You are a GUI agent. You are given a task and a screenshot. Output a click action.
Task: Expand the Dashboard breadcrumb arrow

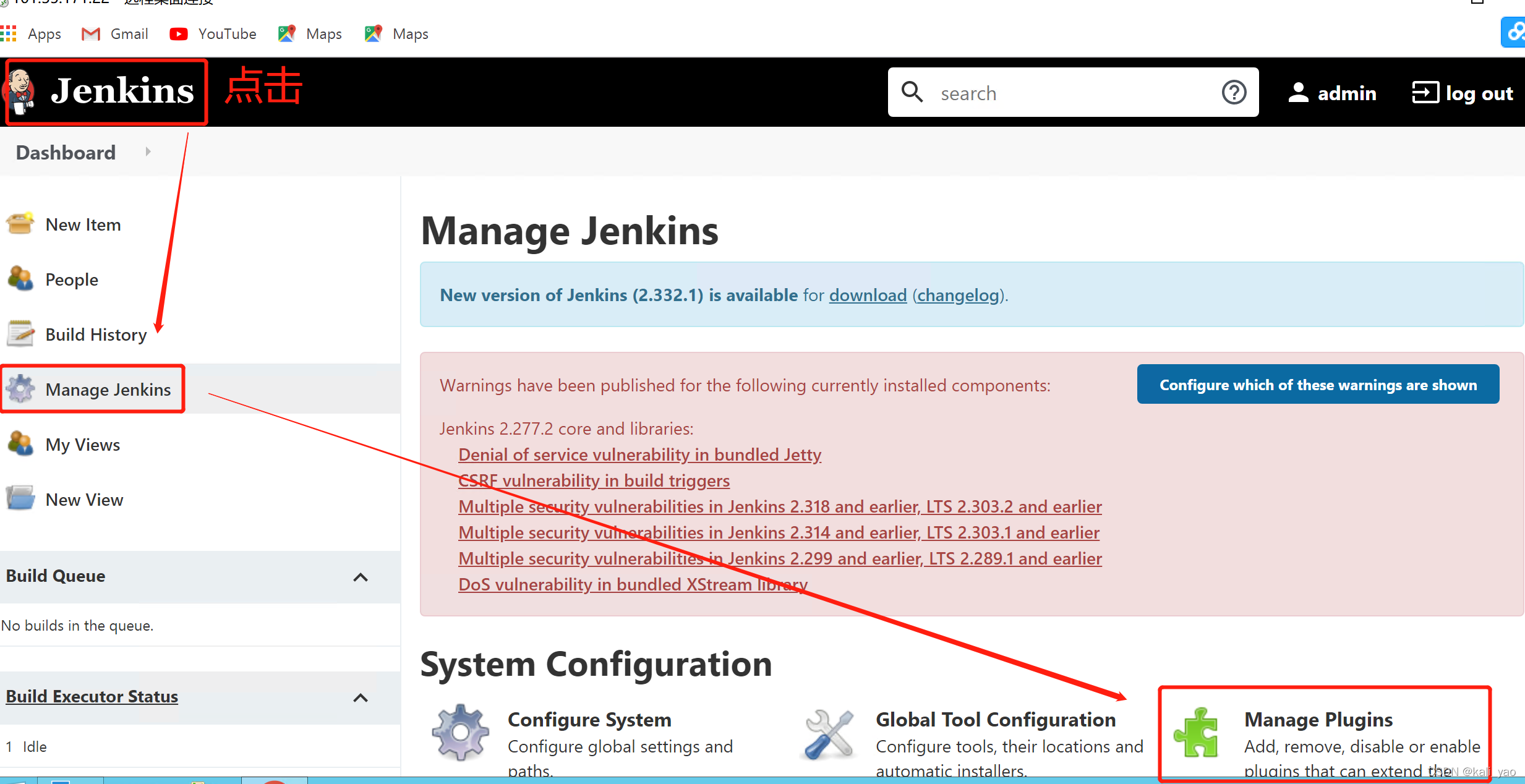(148, 151)
